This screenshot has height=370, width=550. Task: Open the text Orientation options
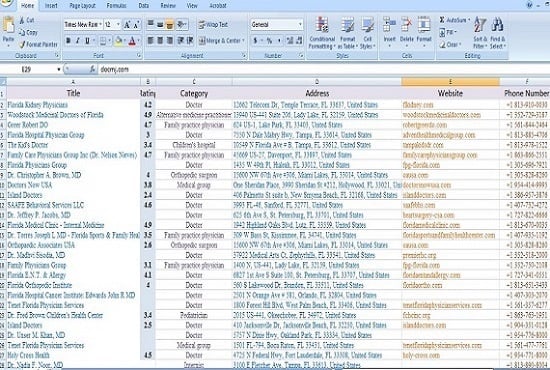pos(182,24)
